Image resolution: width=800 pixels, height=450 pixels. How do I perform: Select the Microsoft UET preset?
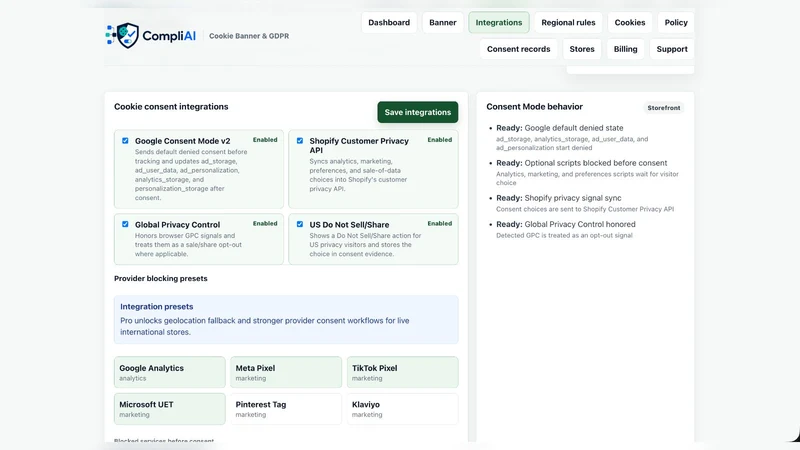coord(169,409)
